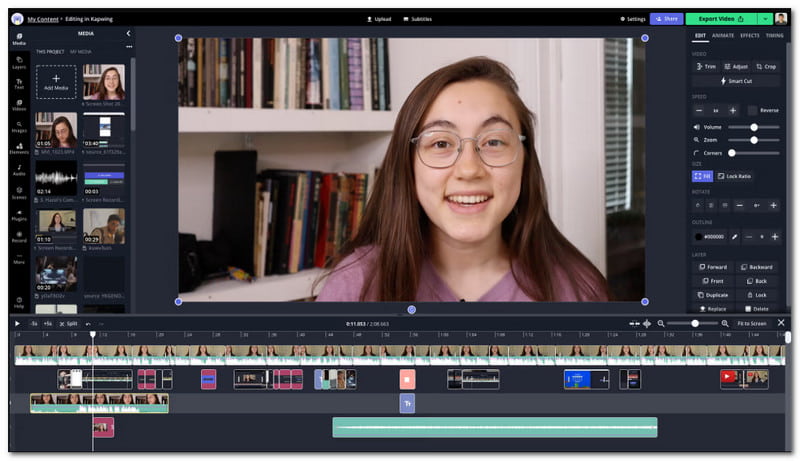This screenshot has width=800, height=461.
Task: Open the Audio panel in the sidebar
Action: [19, 171]
